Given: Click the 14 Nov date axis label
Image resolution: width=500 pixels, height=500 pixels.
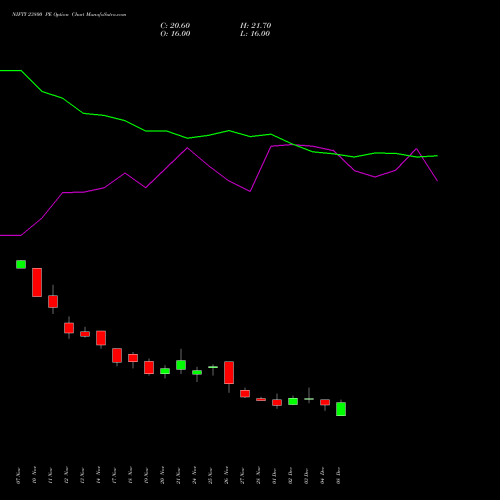Looking at the screenshot, I should point(98,476).
